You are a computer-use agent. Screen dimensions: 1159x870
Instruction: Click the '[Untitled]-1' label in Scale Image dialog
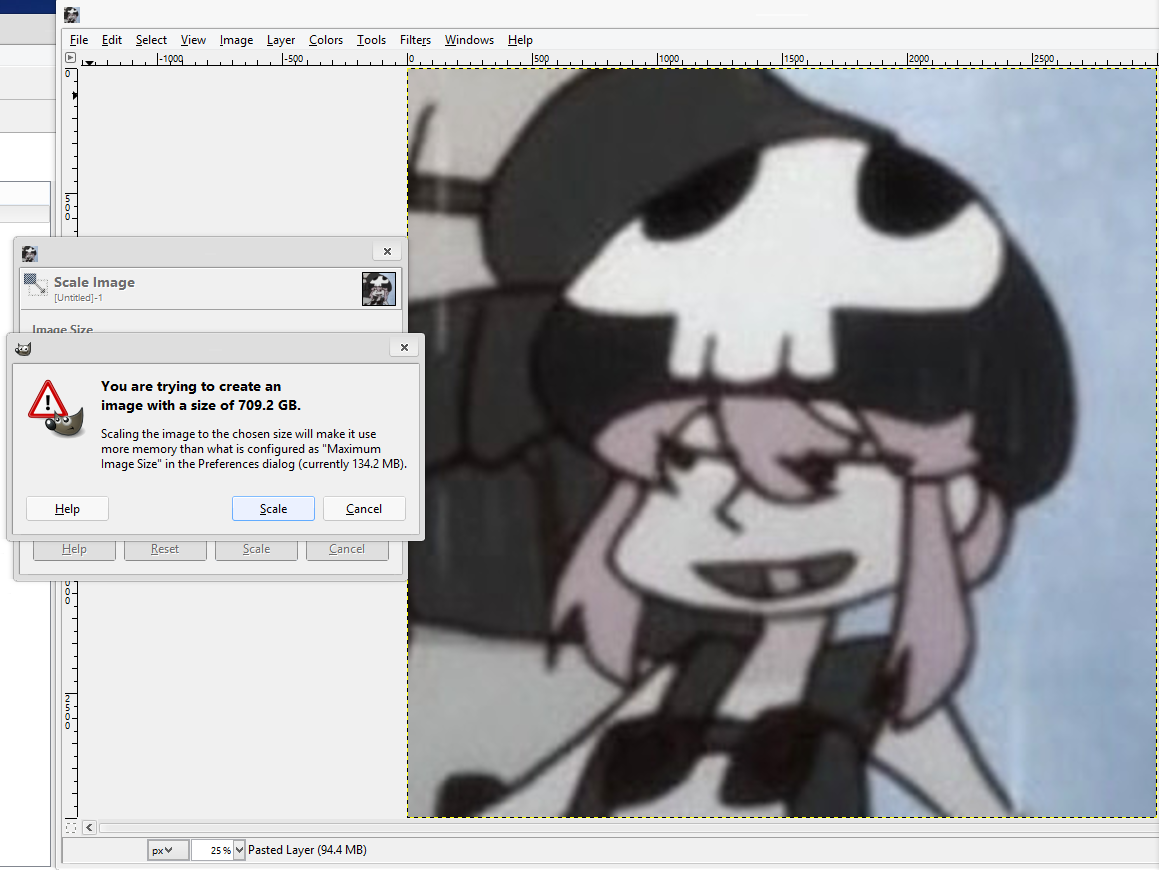(78, 298)
